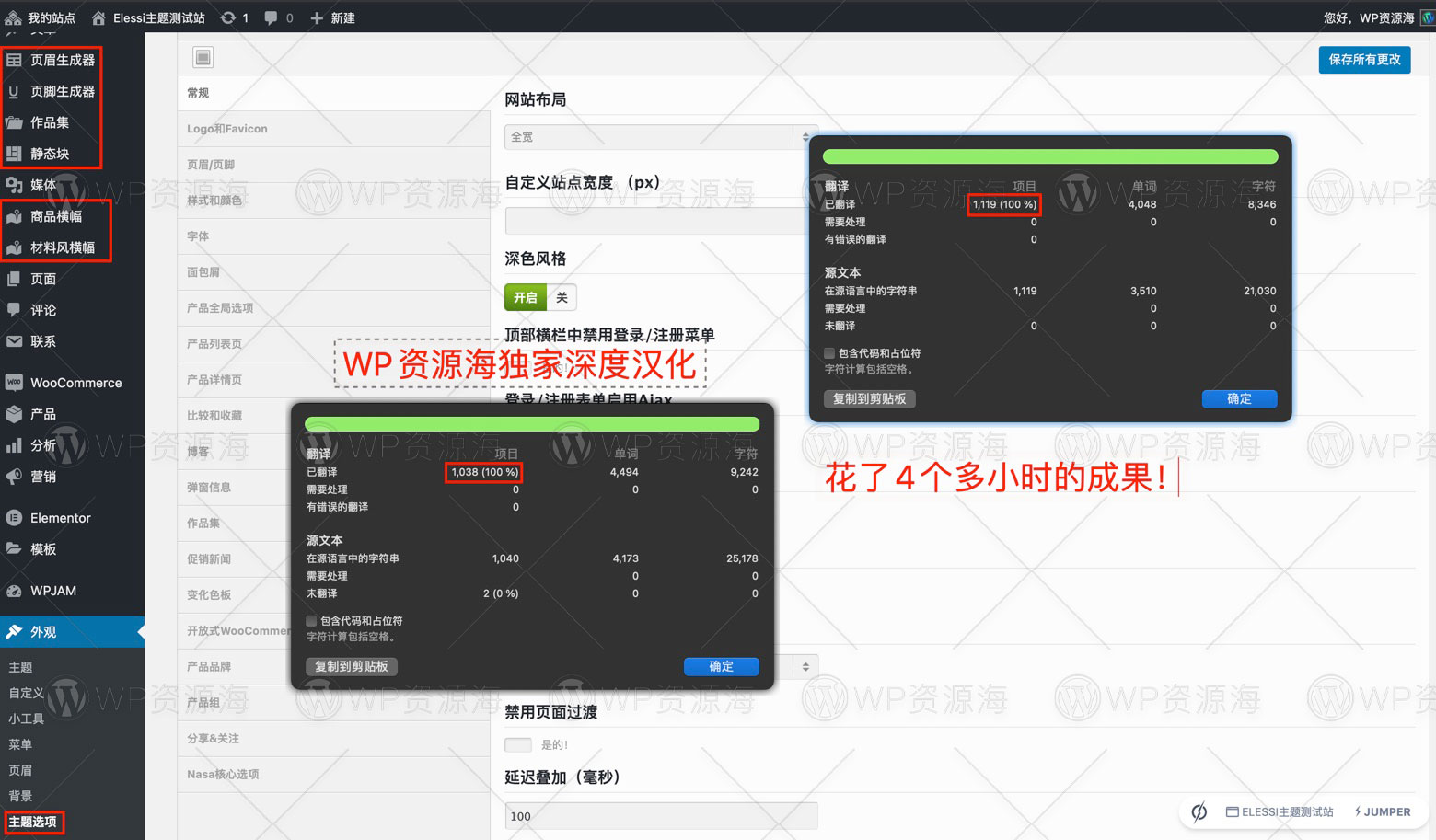Click 复制到剪贴板 in the lower dialog
Image resolution: width=1436 pixels, height=840 pixels.
(352, 666)
